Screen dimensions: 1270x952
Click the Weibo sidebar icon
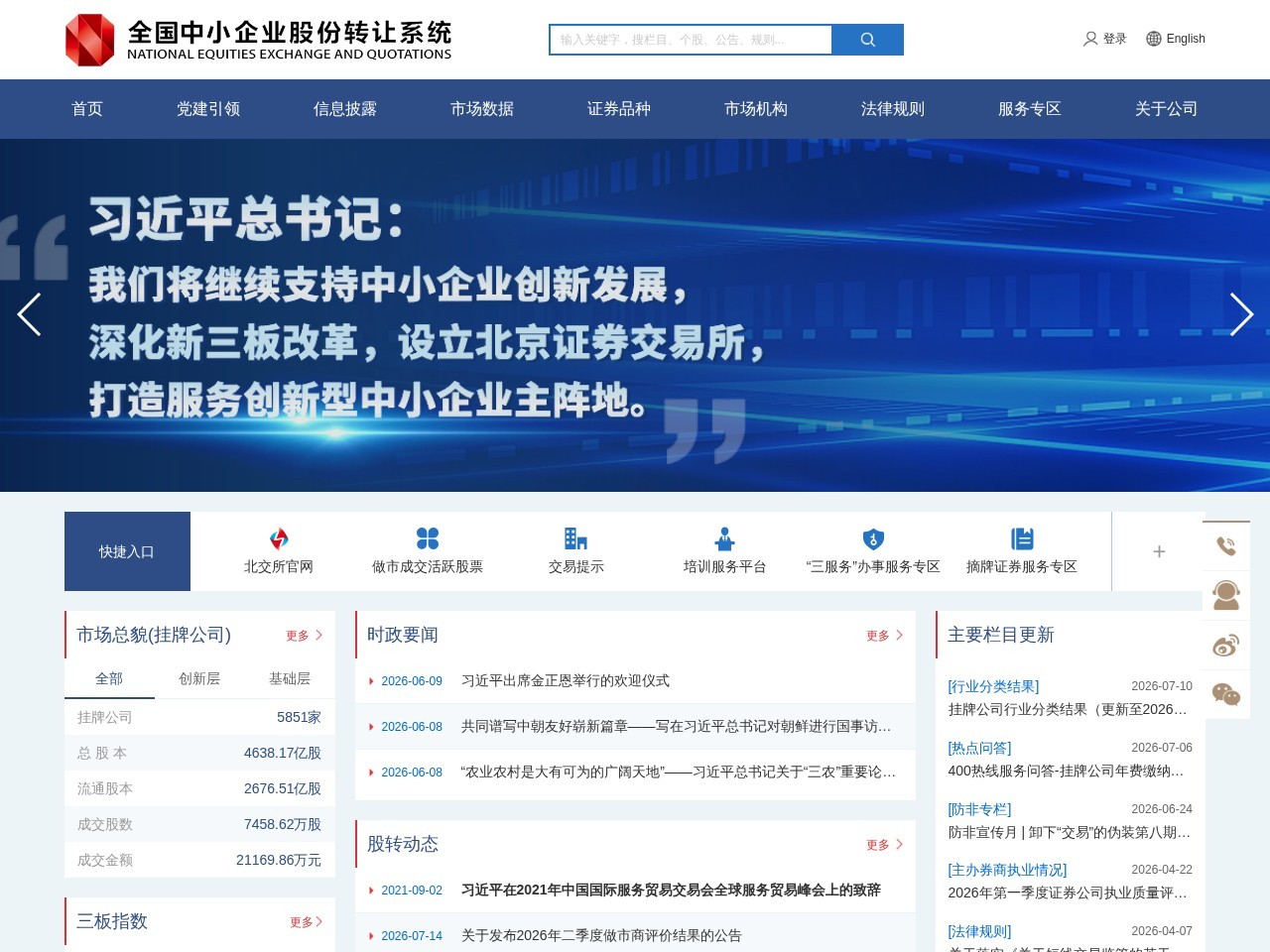click(1226, 646)
